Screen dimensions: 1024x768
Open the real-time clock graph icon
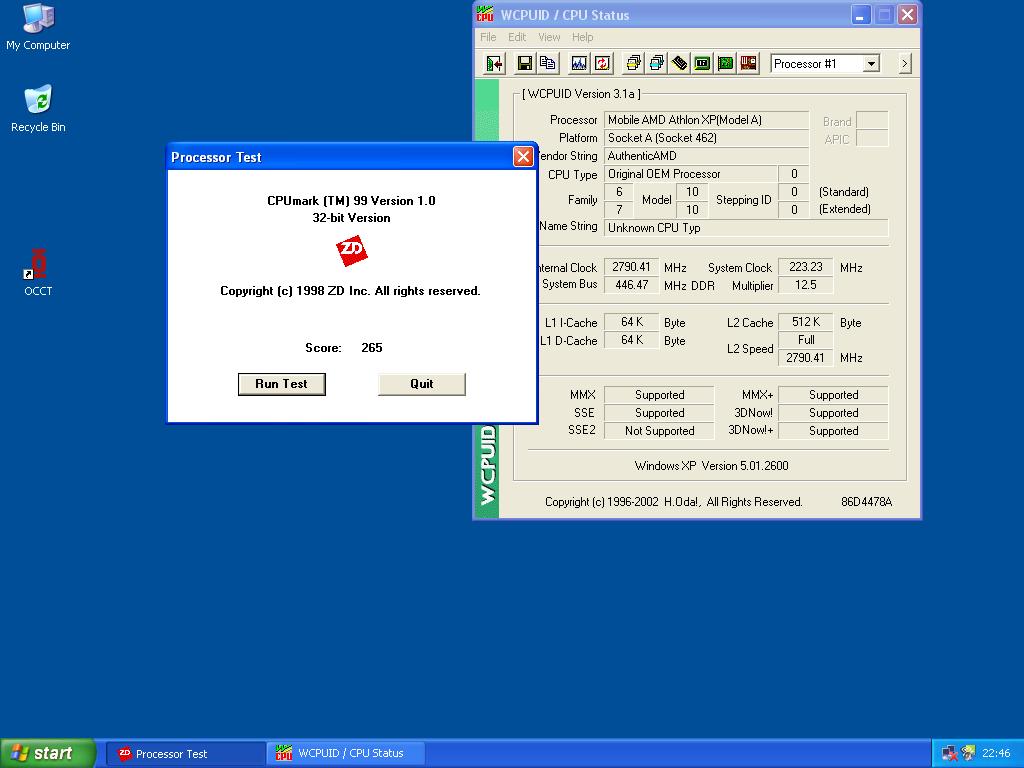(579, 63)
